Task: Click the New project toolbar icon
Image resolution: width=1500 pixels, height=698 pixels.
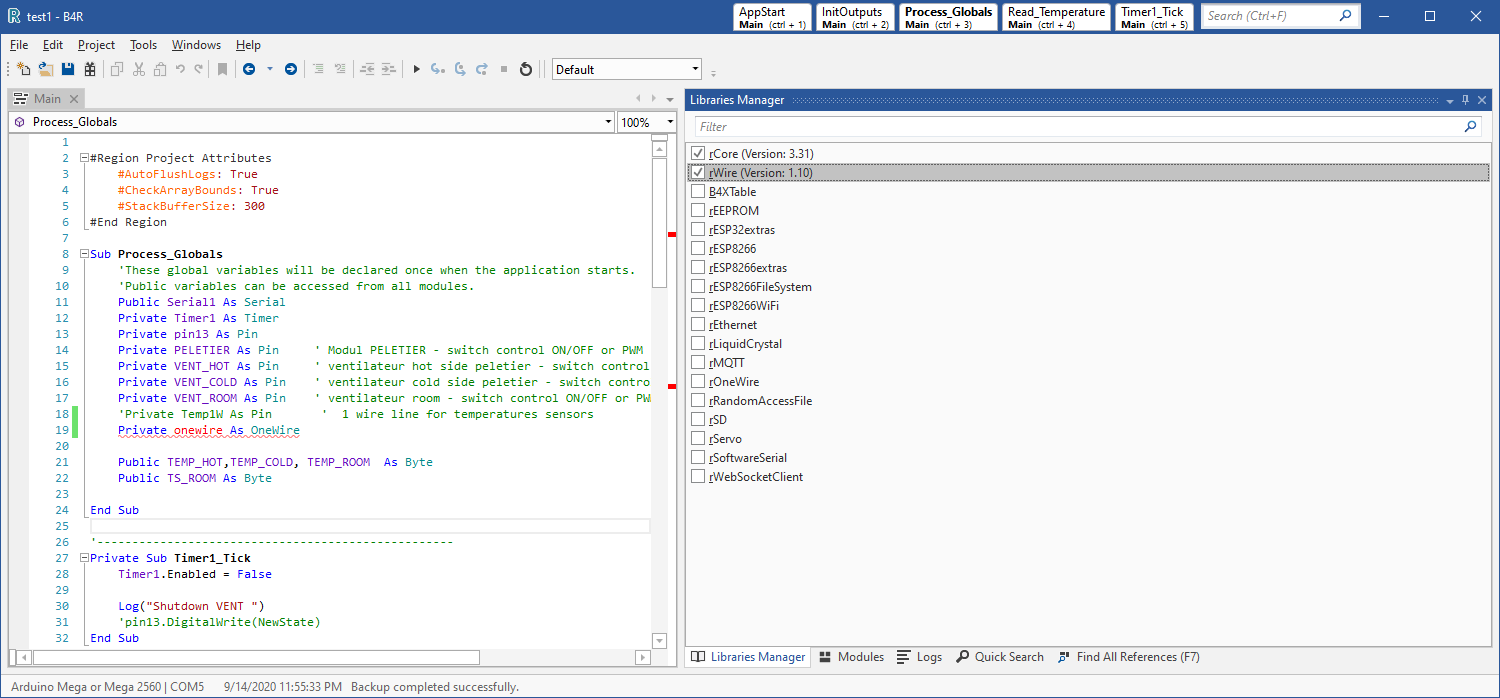Action: pos(24,69)
